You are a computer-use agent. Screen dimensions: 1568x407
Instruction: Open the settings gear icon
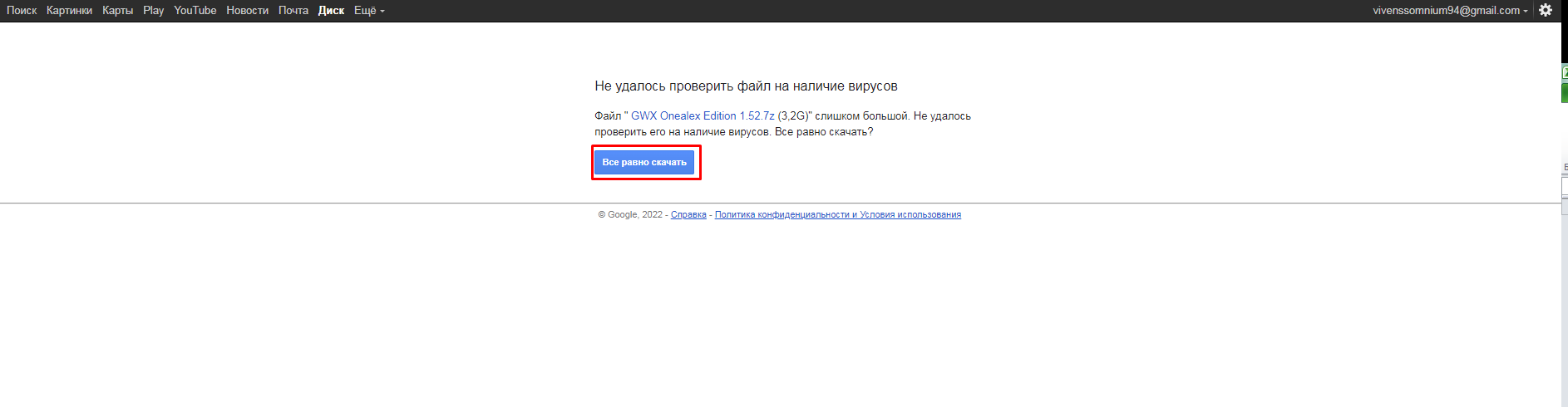(1546, 10)
